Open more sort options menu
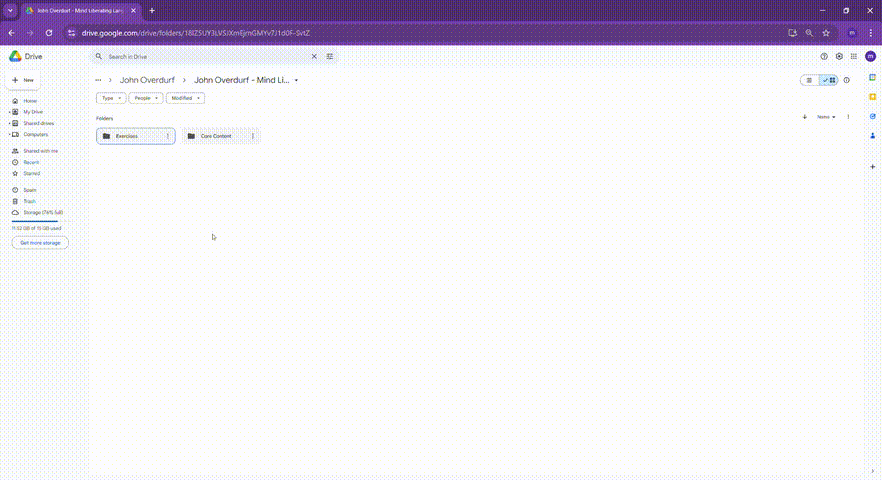Screen dimensions: 882x480 848,117
